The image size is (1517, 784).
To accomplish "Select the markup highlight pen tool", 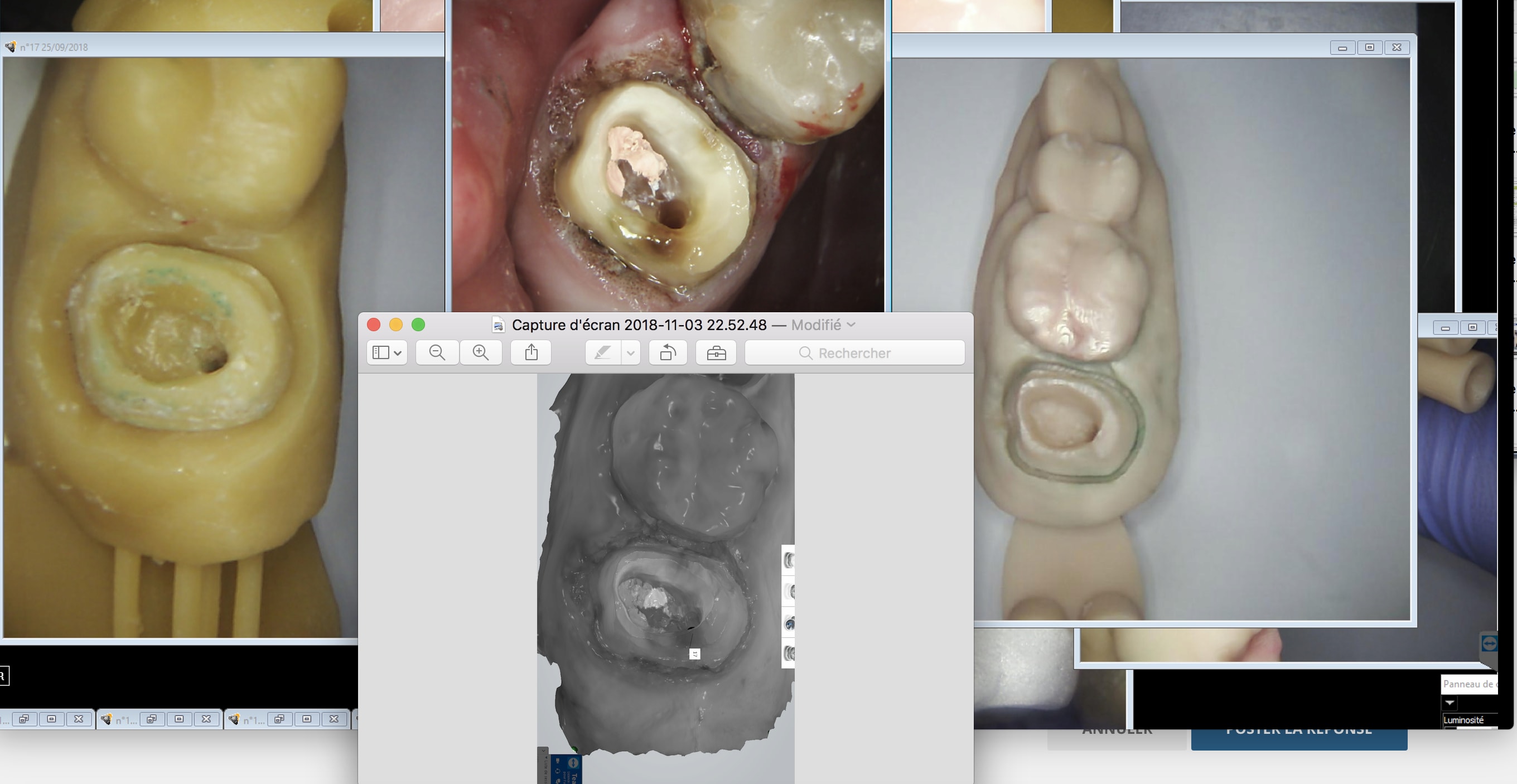I will pos(602,352).
